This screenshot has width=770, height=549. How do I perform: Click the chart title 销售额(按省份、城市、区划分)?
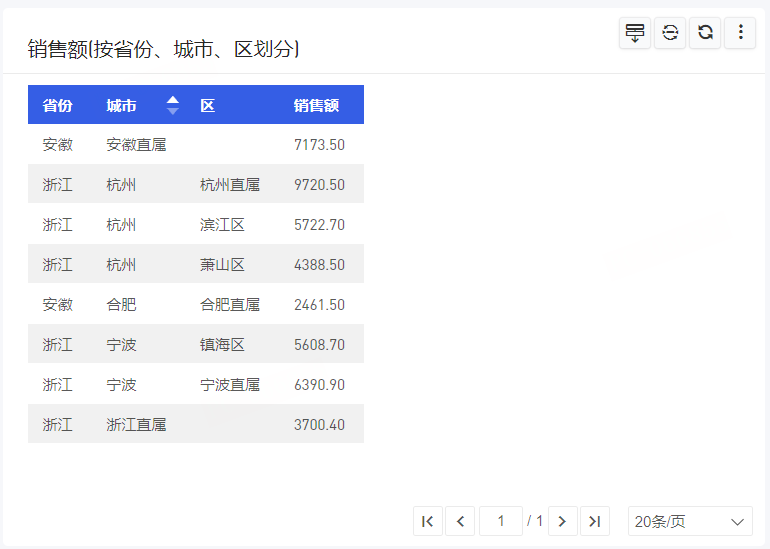(x=164, y=48)
